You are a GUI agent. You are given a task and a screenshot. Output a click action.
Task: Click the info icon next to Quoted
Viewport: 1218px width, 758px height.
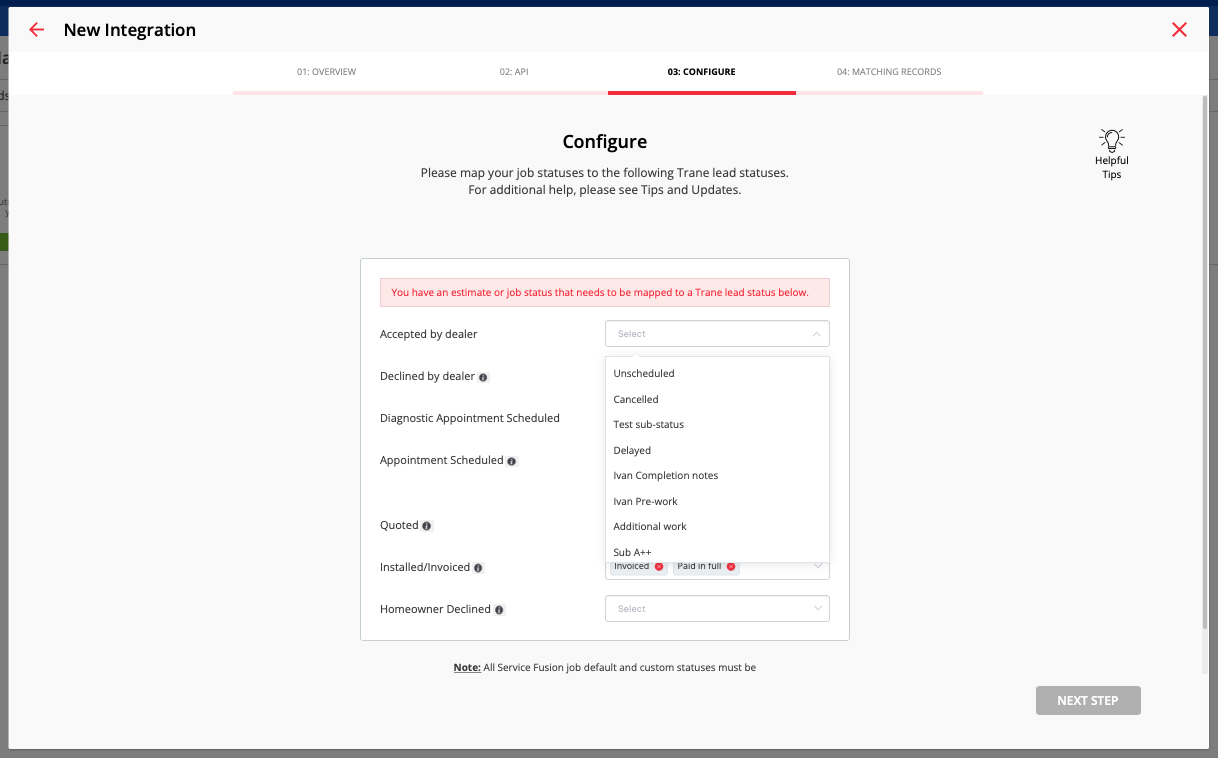(x=427, y=525)
